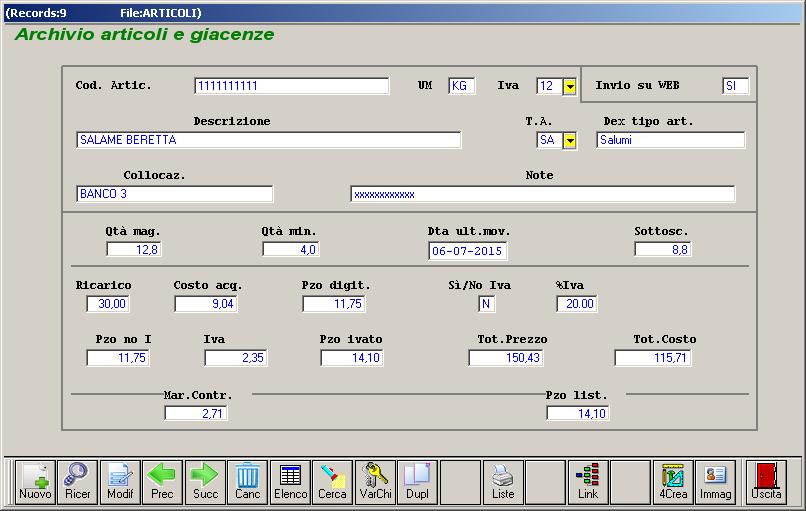Click the %Iva field 20.00
The image size is (806, 511).
pos(576,304)
